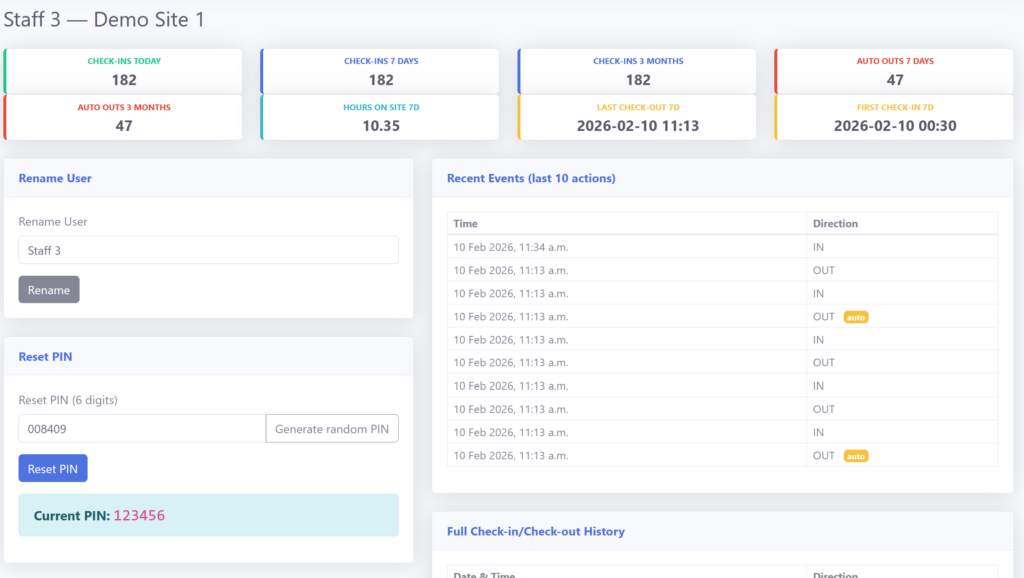Select the Check-ins Today stat card
This screenshot has width=1024, height=578.
[x=123, y=71]
